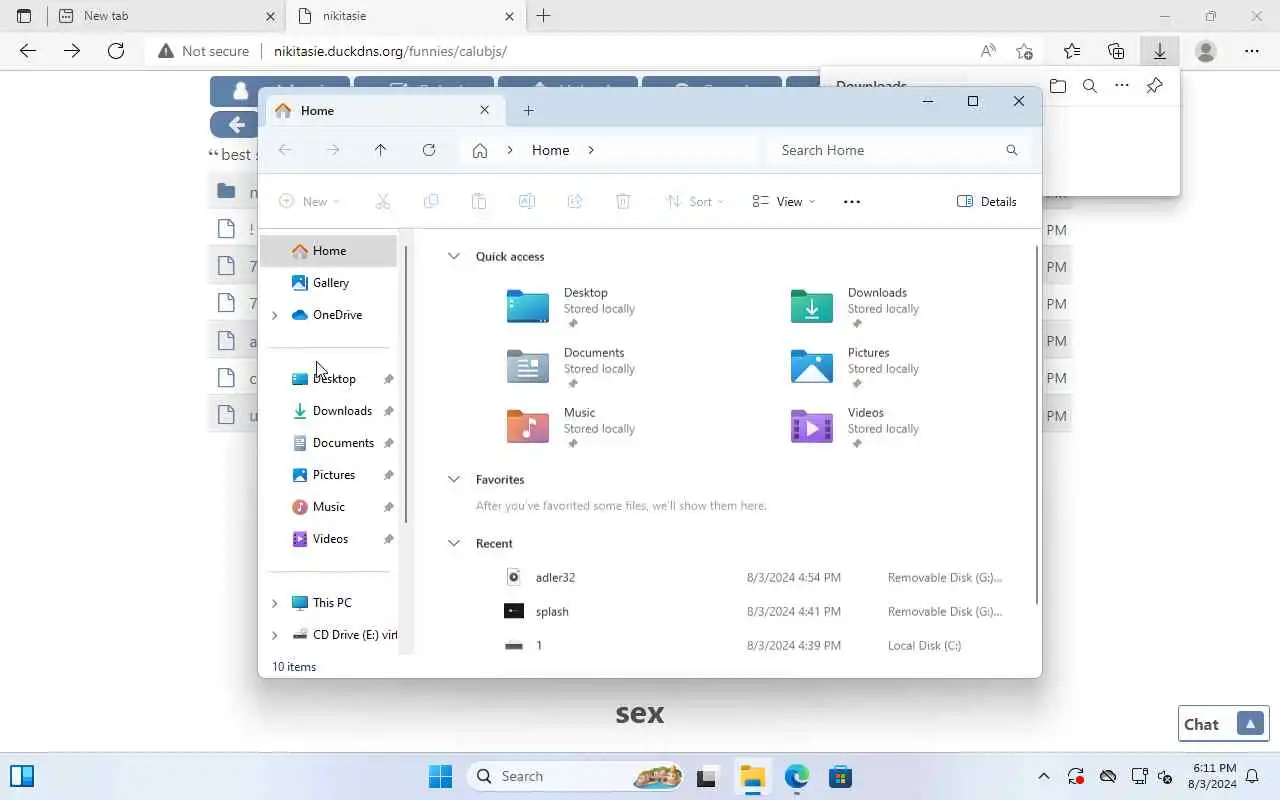Add a new File Explorer tab
This screenshot has width=1280, height=800.
pos(528,111)
